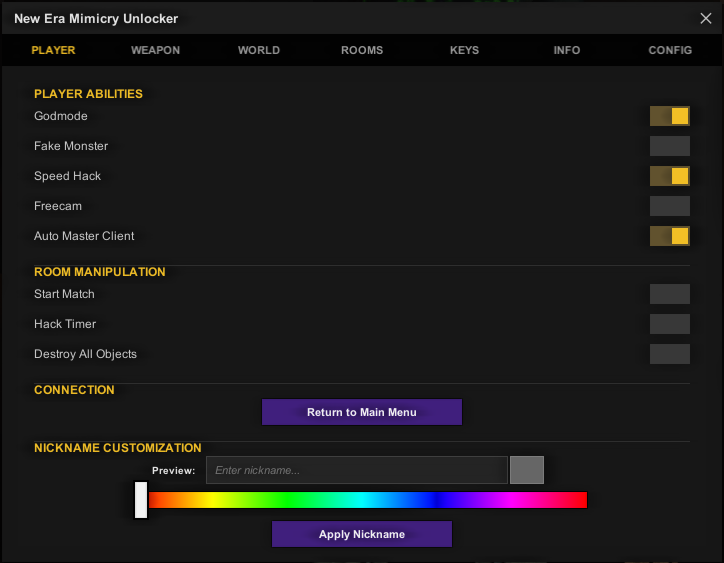Click the Godmode label text

coord(61,116)
